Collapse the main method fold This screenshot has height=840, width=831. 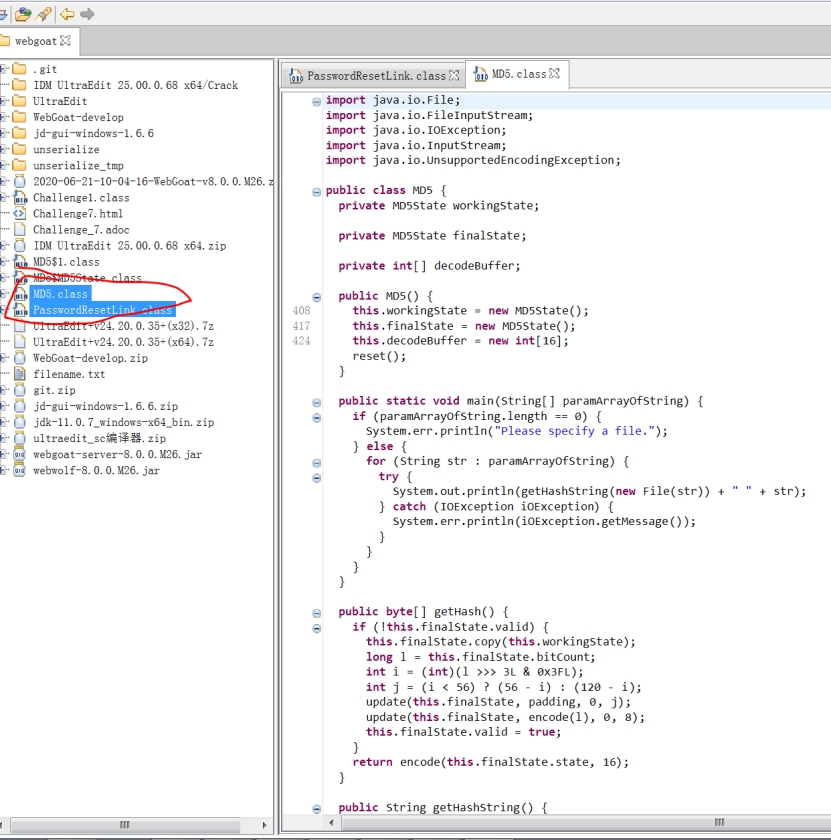316,402
